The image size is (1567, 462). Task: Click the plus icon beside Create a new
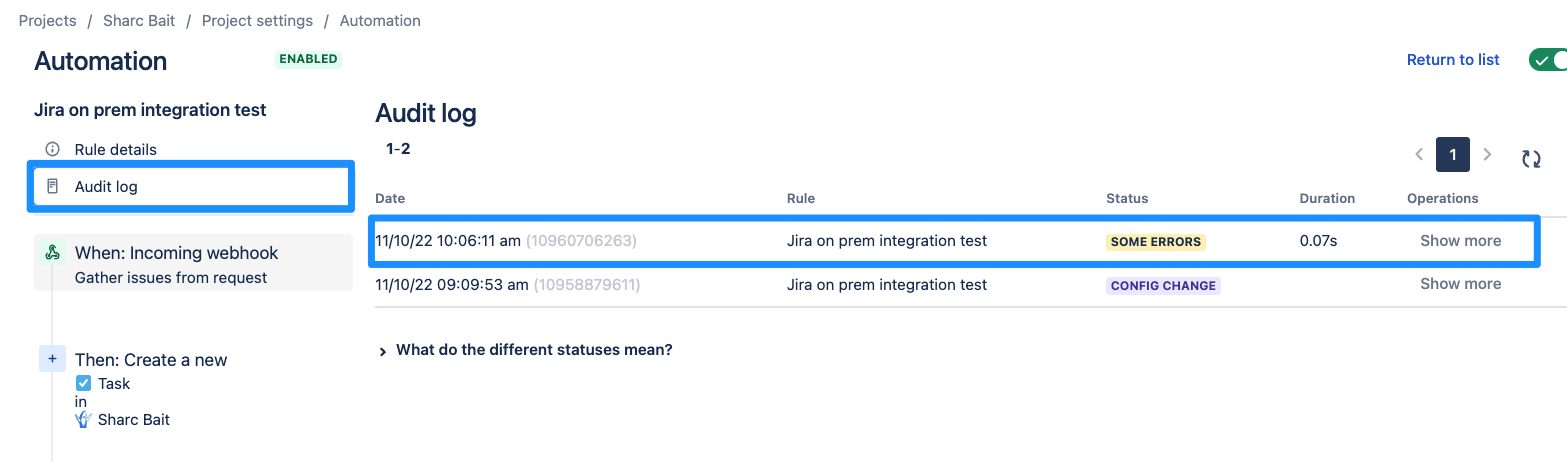point(52,359)
